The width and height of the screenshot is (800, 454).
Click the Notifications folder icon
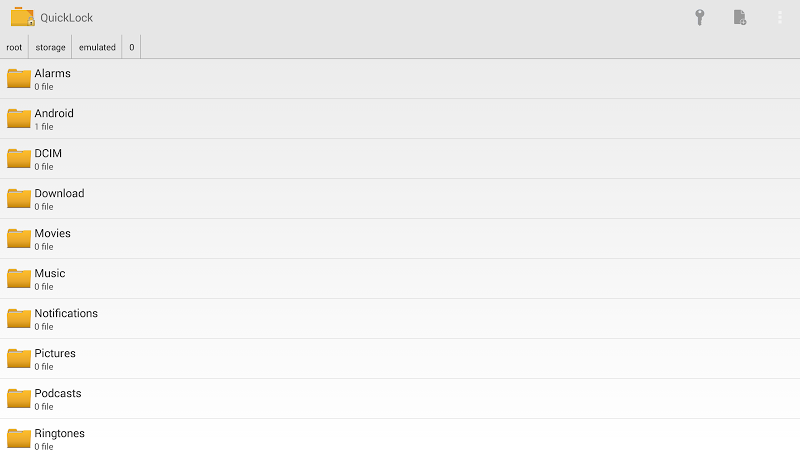(x=19, y=319)
